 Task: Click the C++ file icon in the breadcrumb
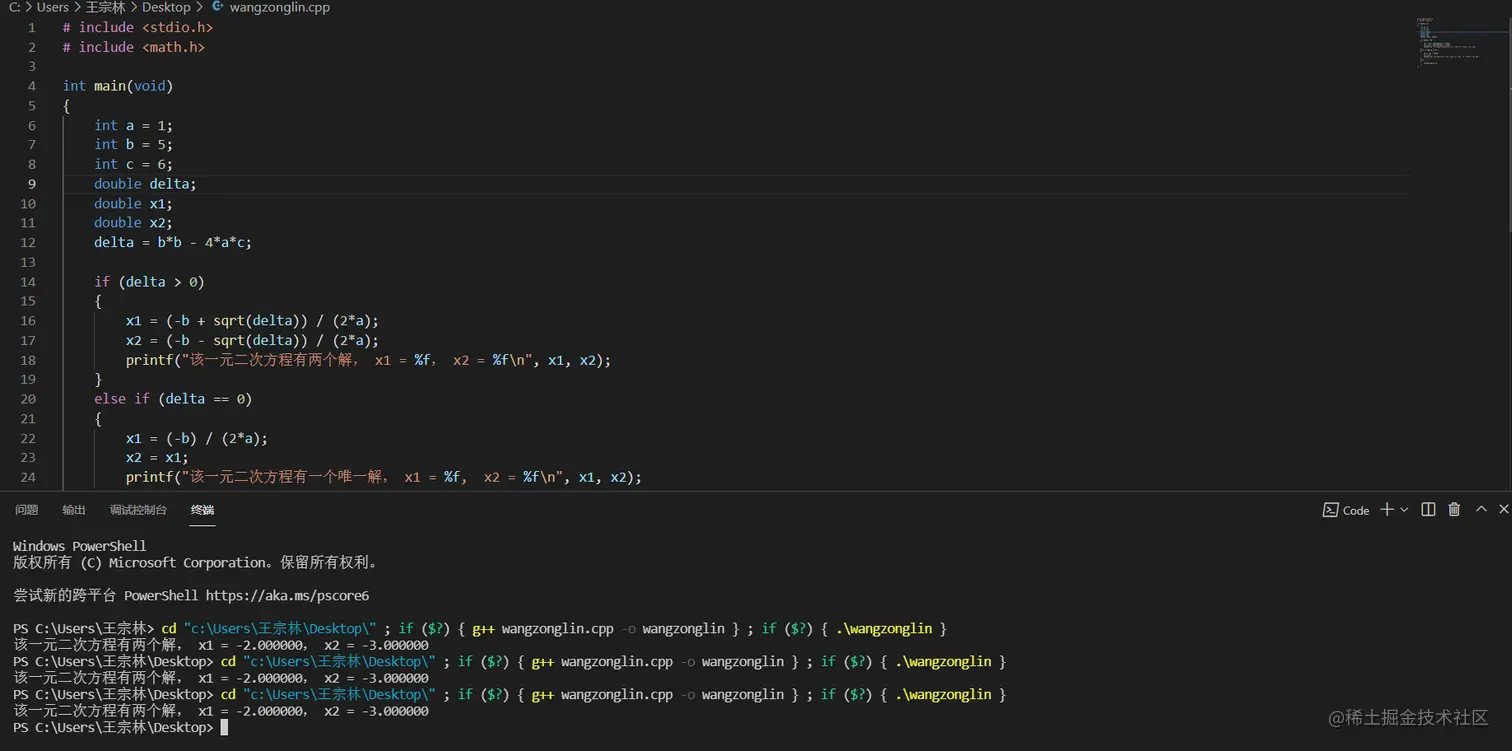coord(219,7)
